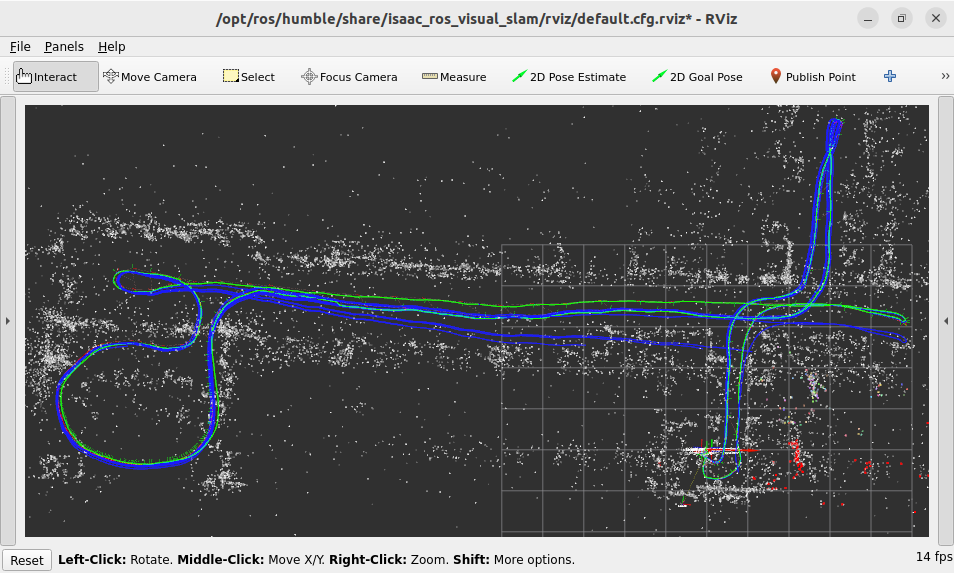Screen dimensions: 954x573
Task: Minimize the RViz window
Action: coord(871,18)
